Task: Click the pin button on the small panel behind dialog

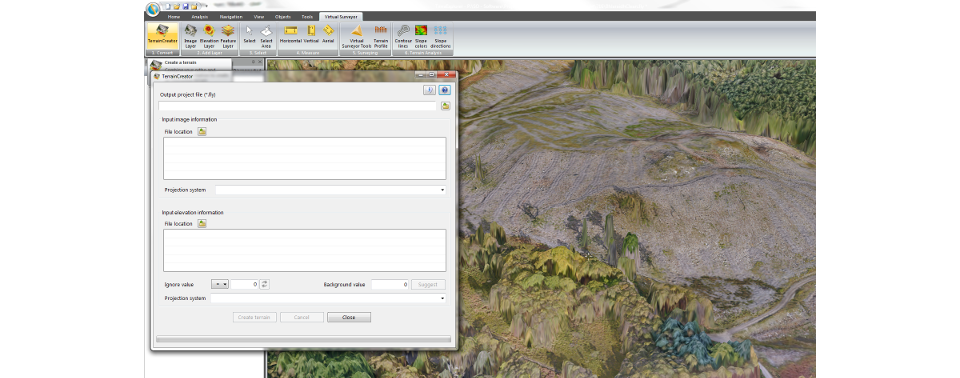Action: pyautogui.click(x=253, y=62)
